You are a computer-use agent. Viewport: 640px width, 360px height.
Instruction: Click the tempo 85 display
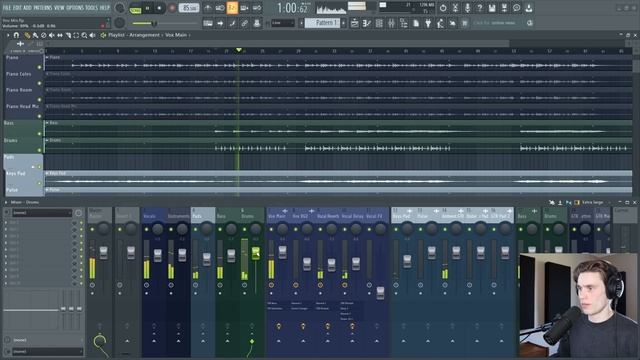click(189, 8)
